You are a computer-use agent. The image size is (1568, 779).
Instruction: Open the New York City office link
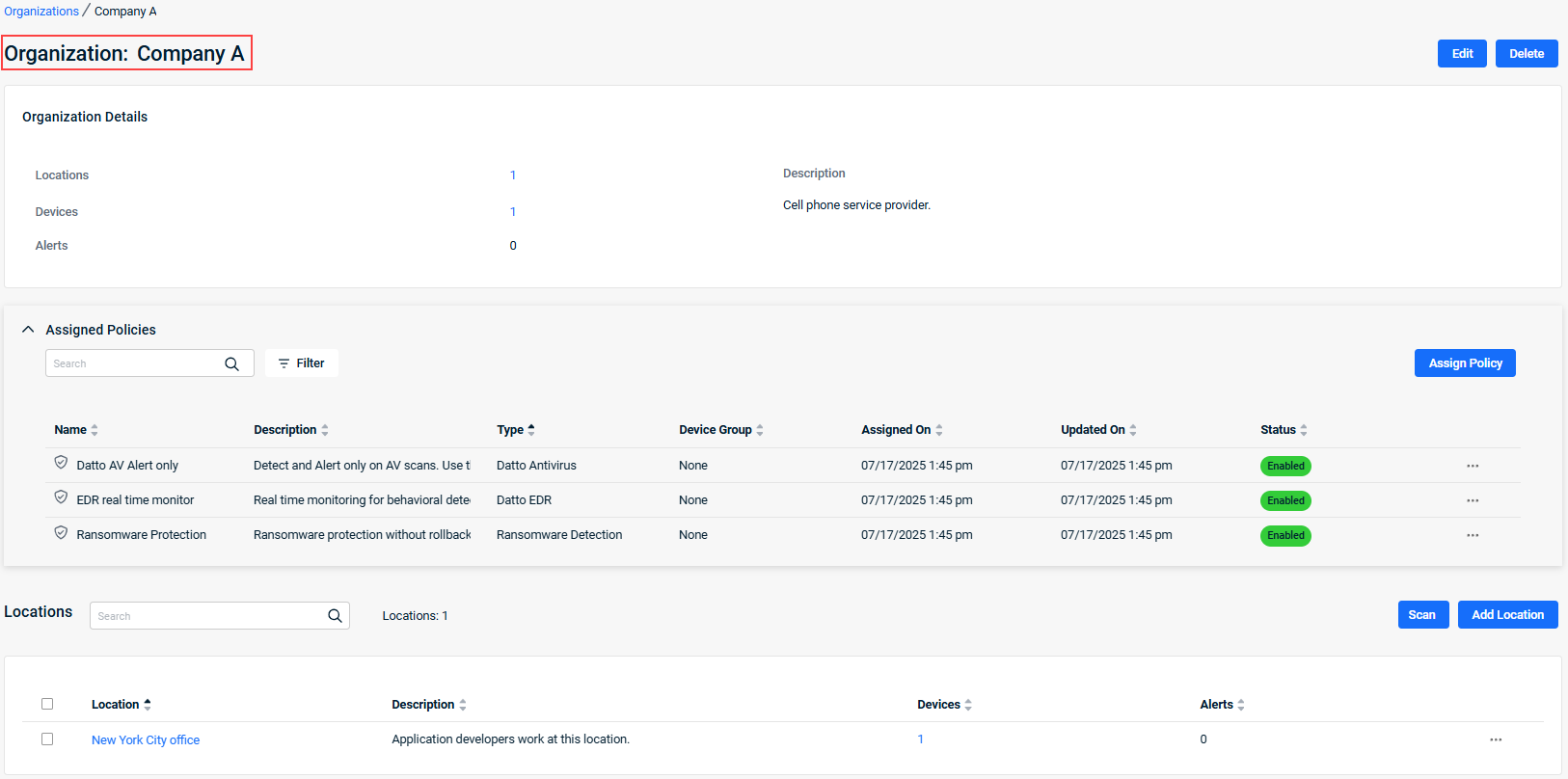(146, 740)
